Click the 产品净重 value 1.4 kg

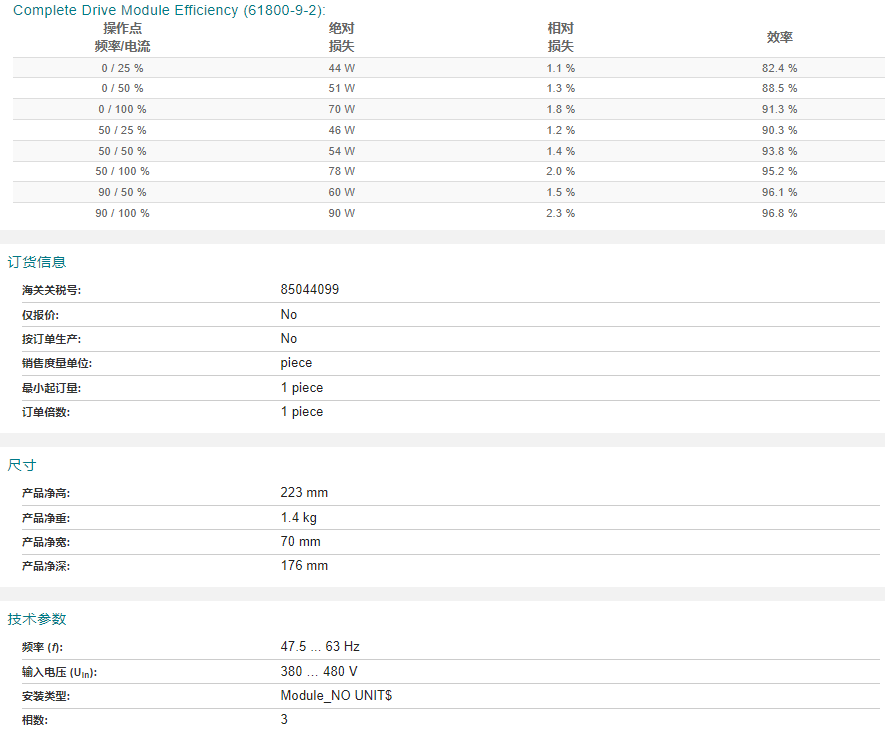(299, 517)
